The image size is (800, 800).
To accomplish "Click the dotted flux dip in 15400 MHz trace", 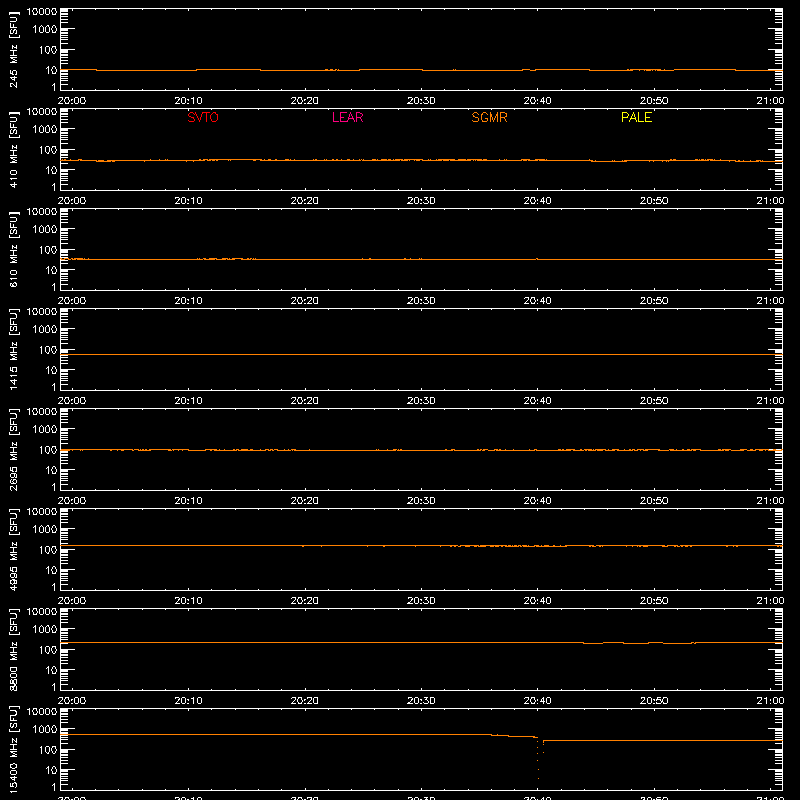I will click(538, 758).
